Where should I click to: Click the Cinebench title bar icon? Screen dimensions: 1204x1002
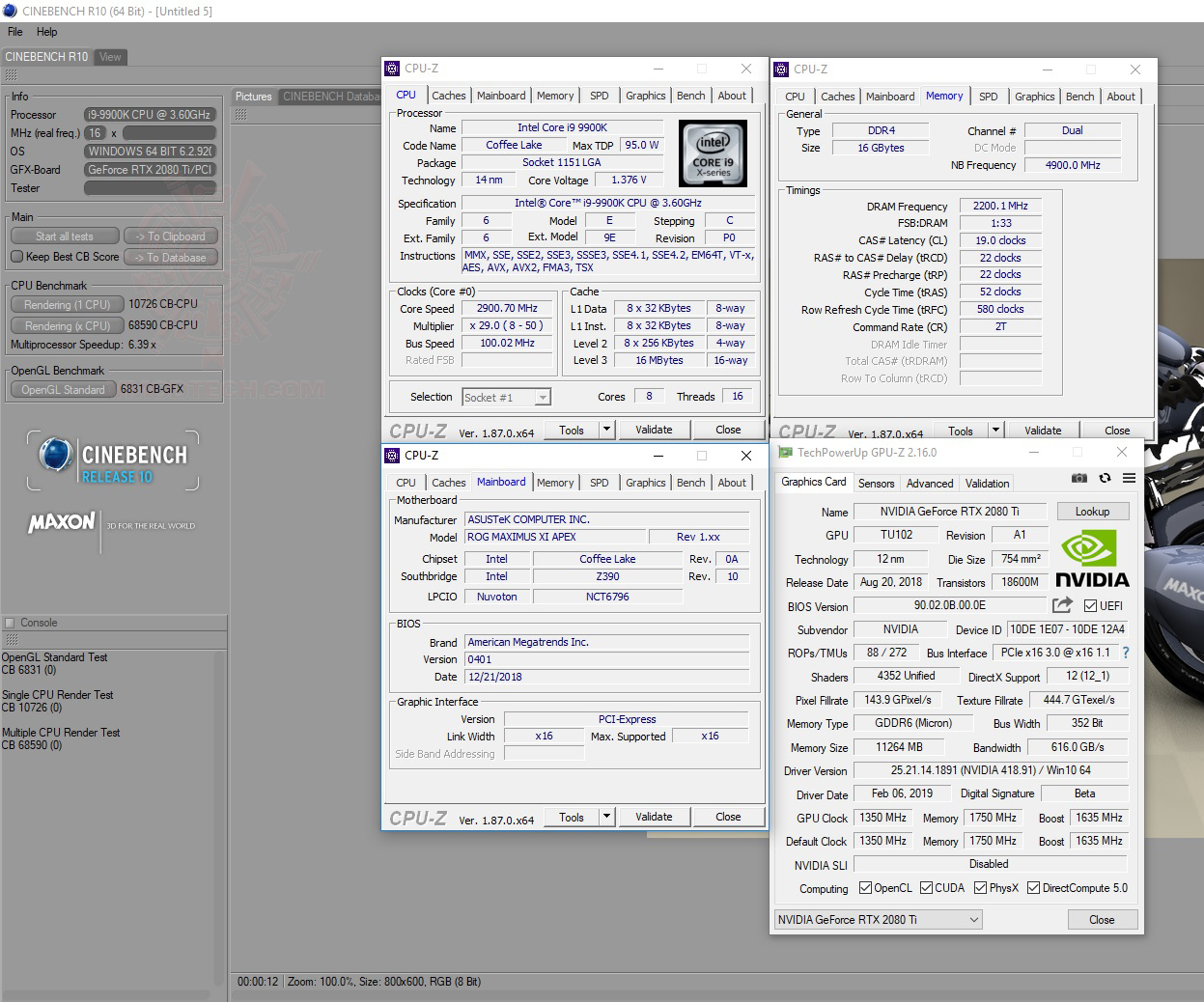[10, 11]
